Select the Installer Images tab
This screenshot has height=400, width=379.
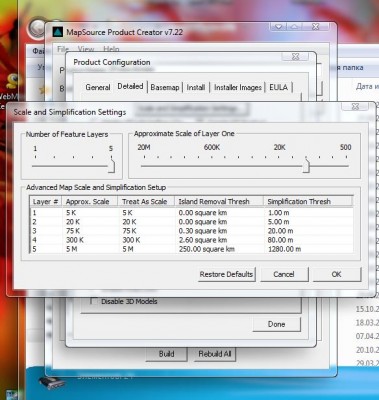pyautogui.click(x=237, y=87)
